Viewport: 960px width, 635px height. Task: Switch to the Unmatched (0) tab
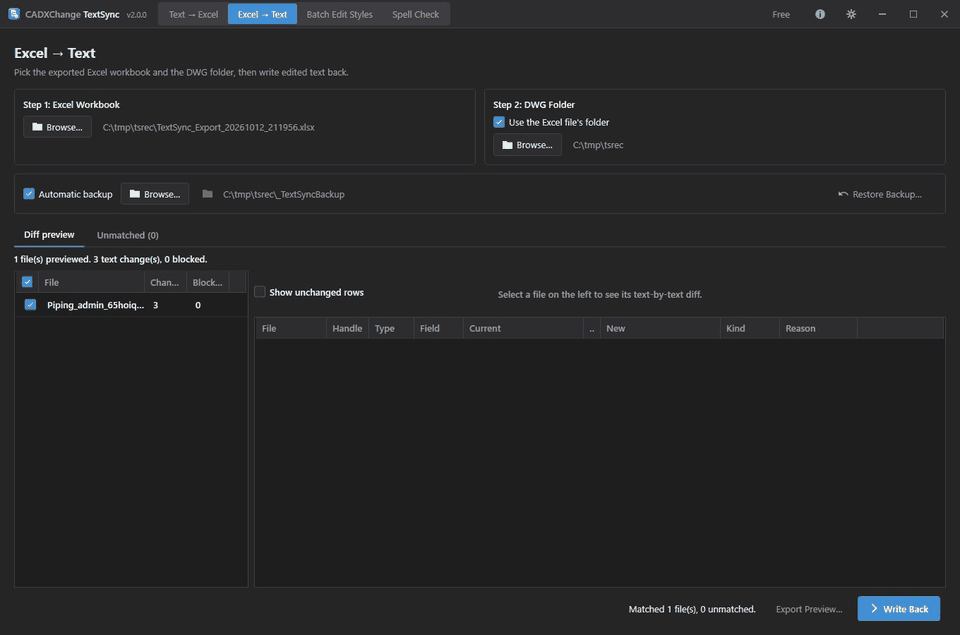(x=127, y=235)
